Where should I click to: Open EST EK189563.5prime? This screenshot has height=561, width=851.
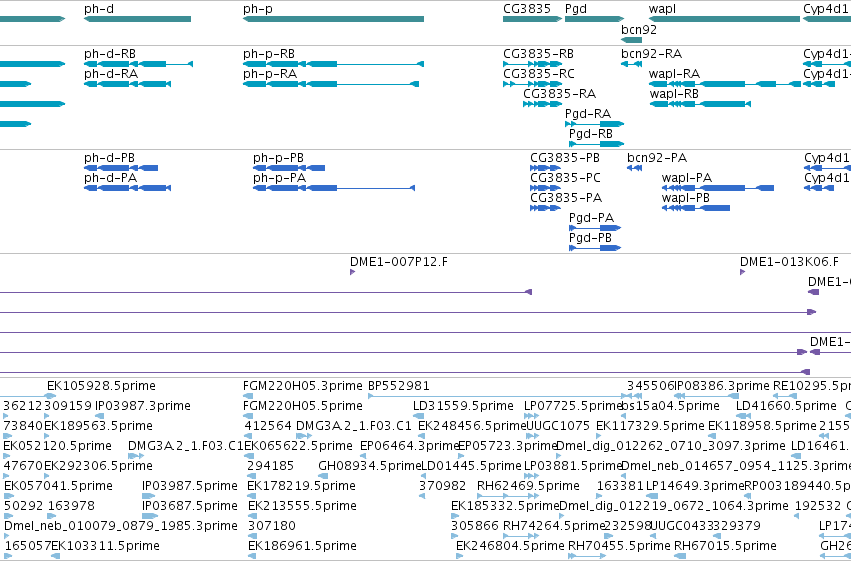(x=98, y=426)
